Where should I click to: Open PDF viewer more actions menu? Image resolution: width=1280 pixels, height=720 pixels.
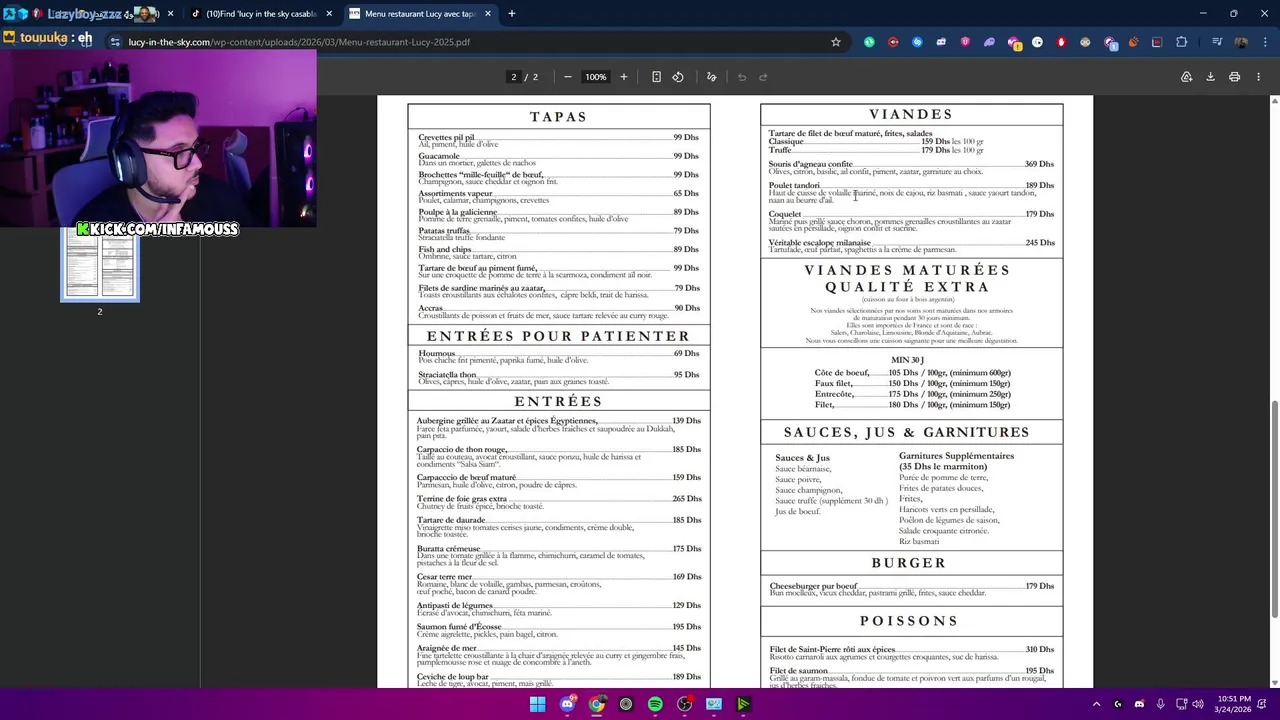pos(1259,77)
